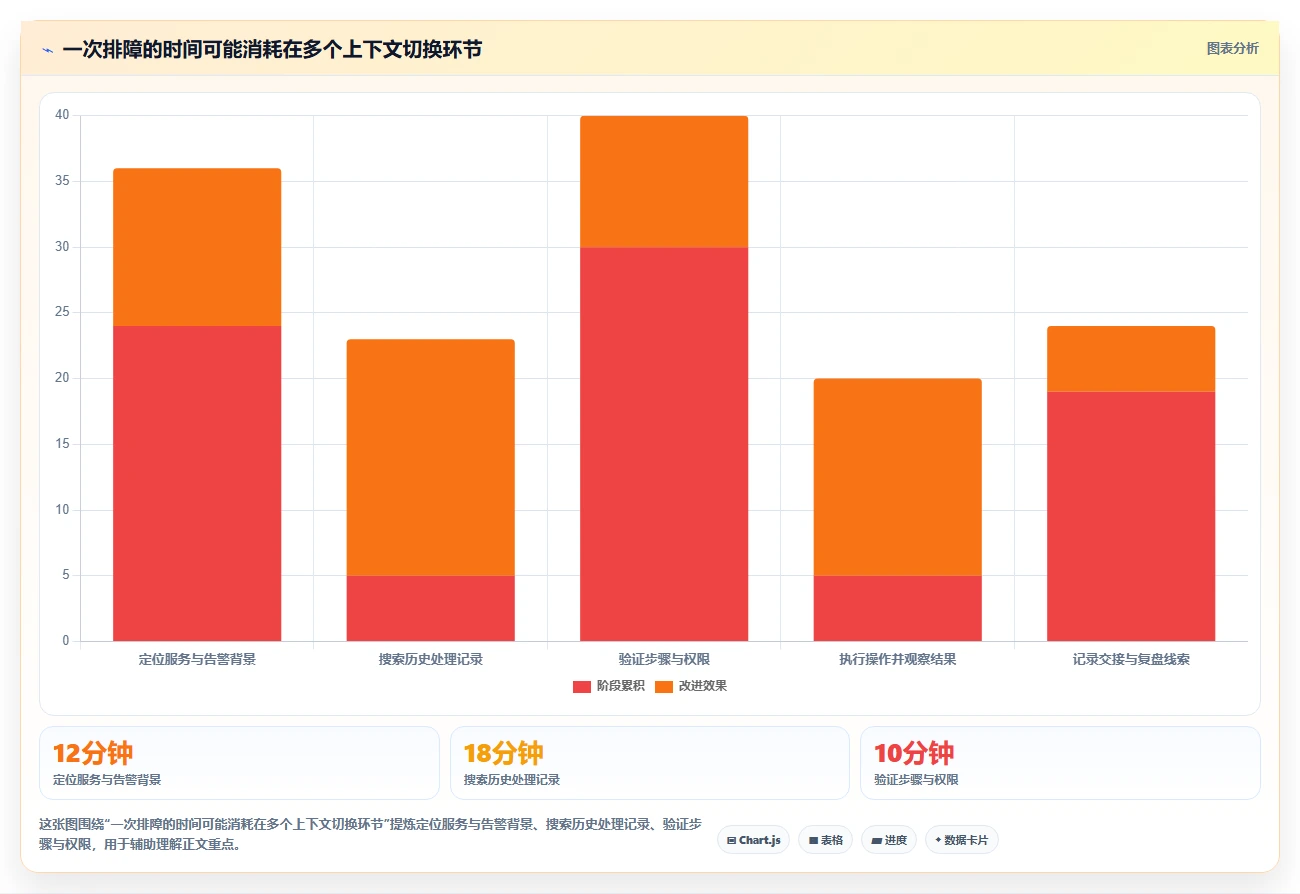Toggle the 阶段累积 legend red swatch

coord(582,686)
